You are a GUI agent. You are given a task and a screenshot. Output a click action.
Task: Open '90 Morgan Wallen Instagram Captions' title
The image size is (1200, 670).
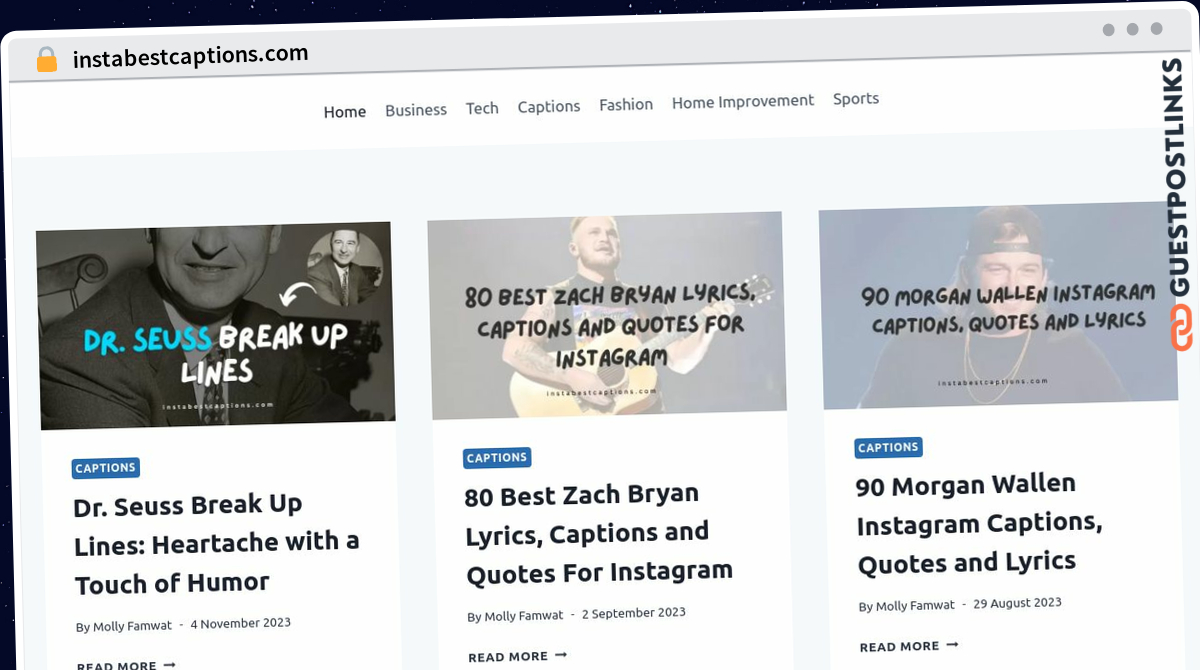point(980,523)
